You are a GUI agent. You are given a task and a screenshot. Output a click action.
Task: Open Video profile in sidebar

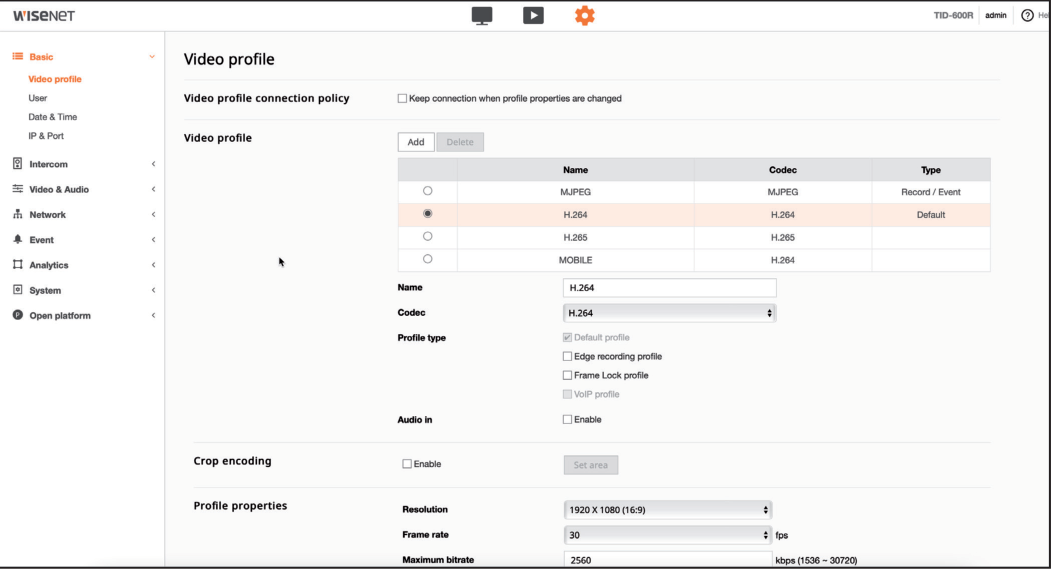(x=55, y=79)
